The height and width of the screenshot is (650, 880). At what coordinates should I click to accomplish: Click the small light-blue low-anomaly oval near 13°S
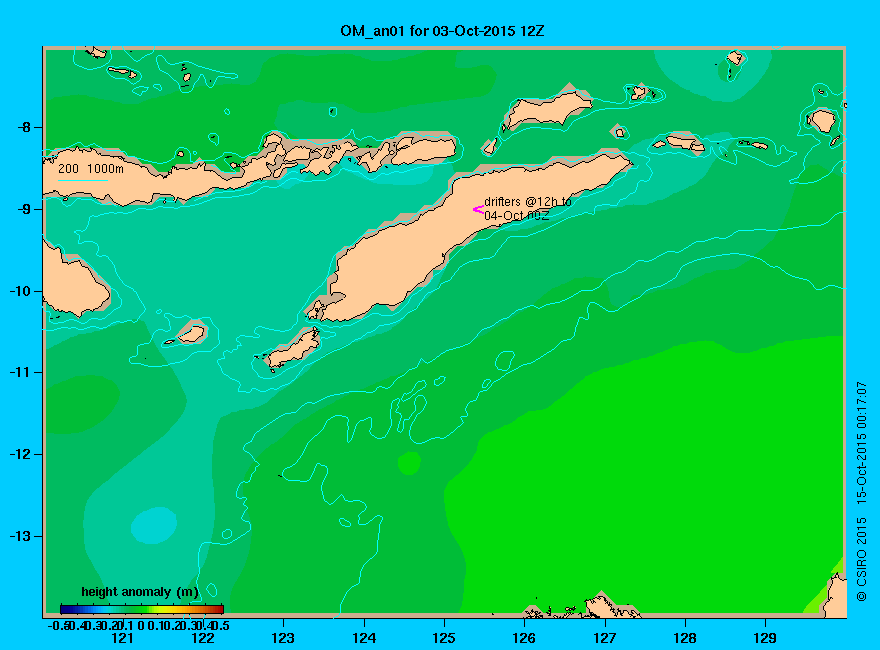tap(154, 525)
